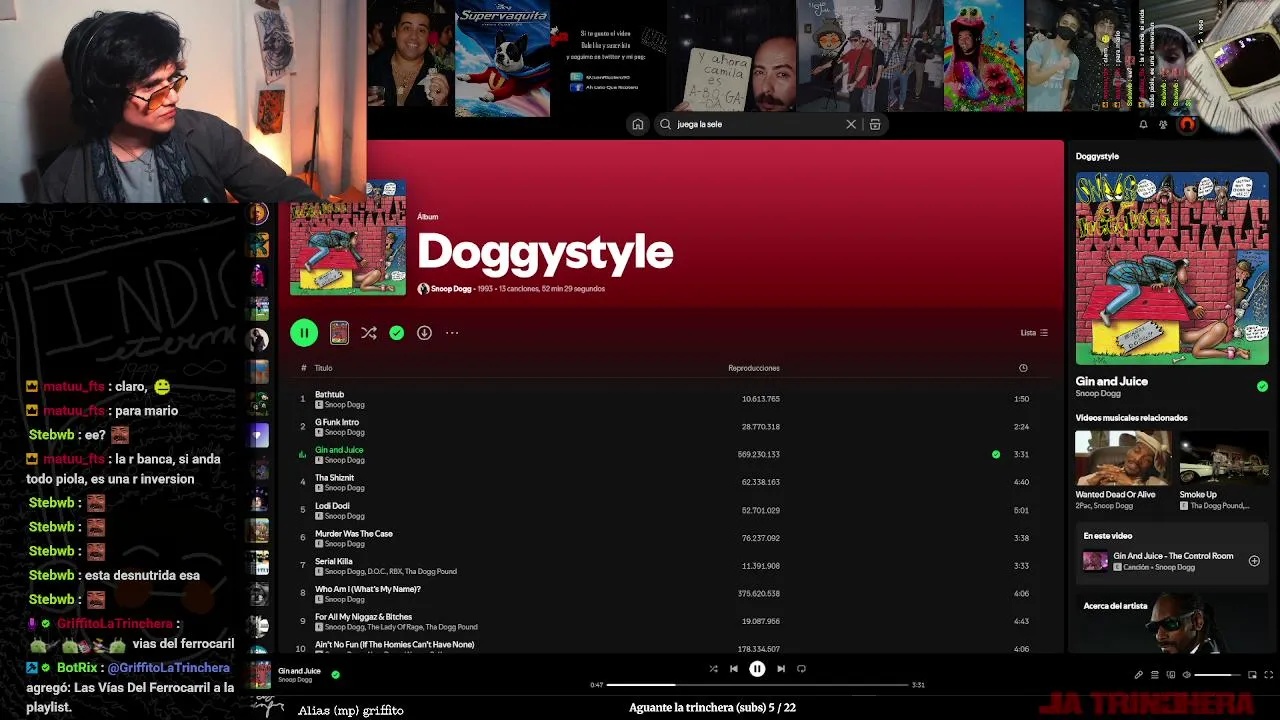This screenshot has height=720, width=1280.
Task: Sort the tracks by the Reproducciones column
Action: 754,368
